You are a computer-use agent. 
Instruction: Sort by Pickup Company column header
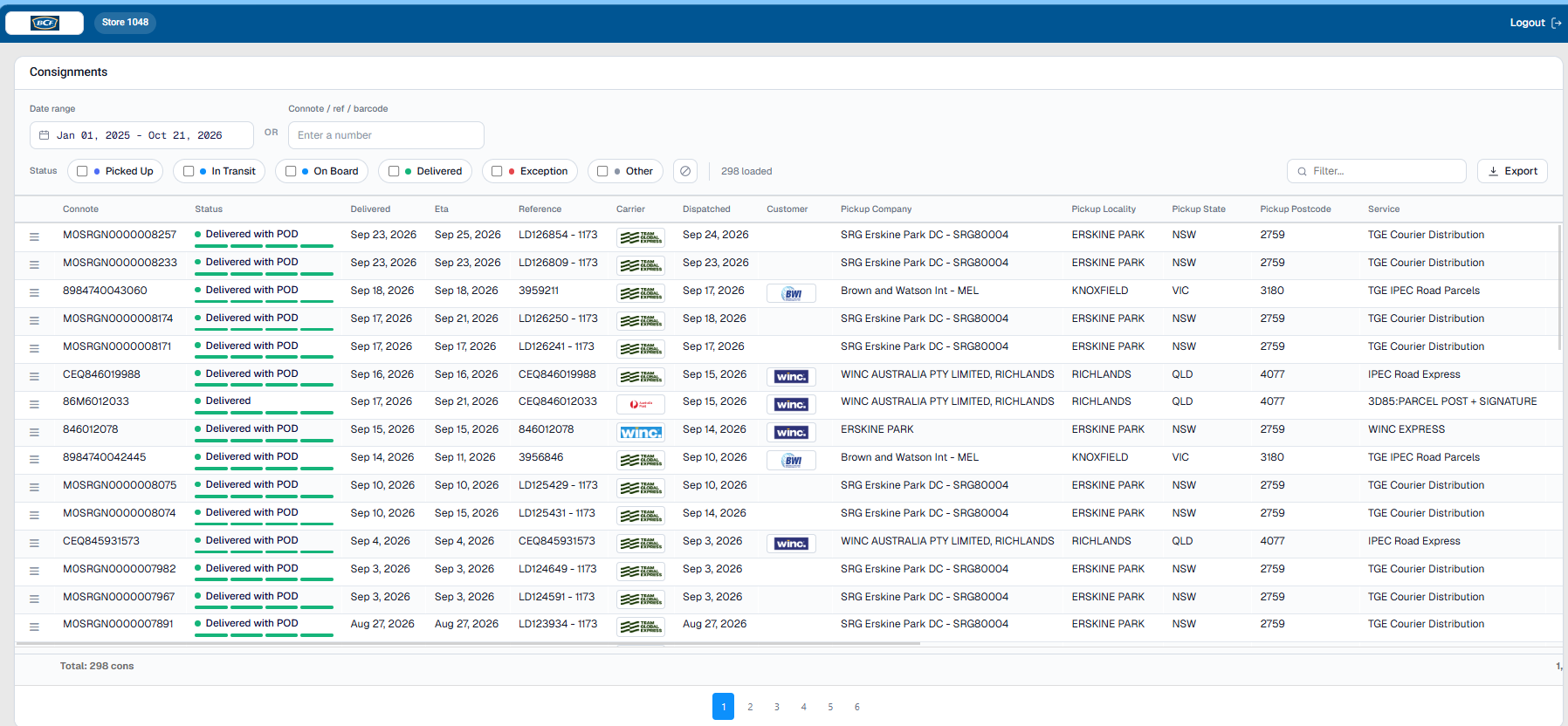pos(876,209)
